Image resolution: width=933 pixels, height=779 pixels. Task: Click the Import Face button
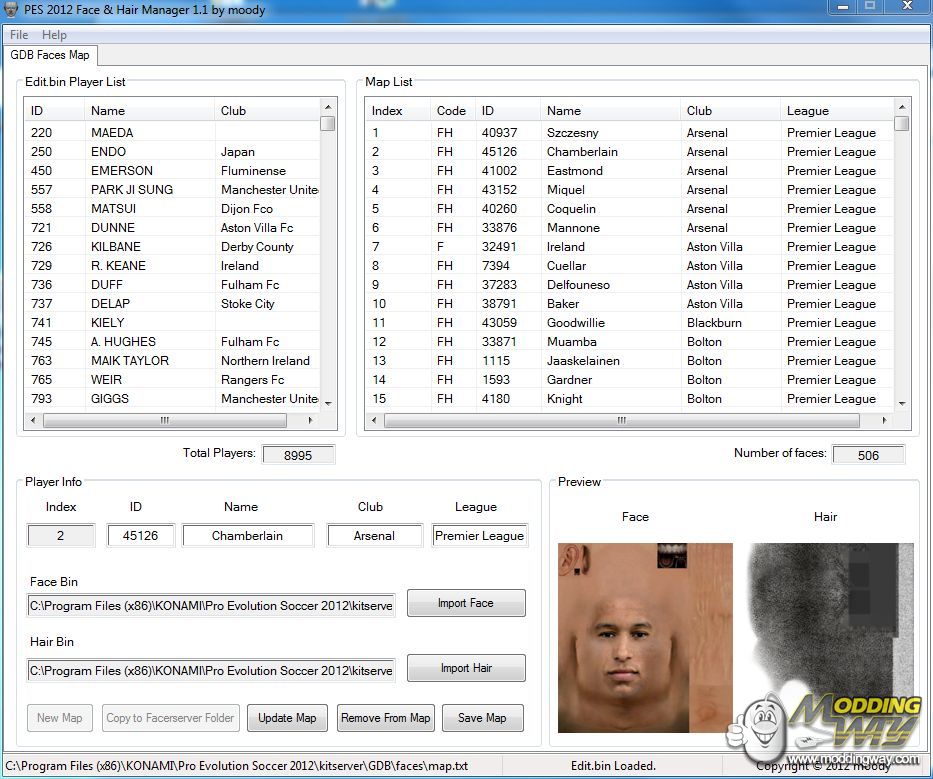click(465, 603)
